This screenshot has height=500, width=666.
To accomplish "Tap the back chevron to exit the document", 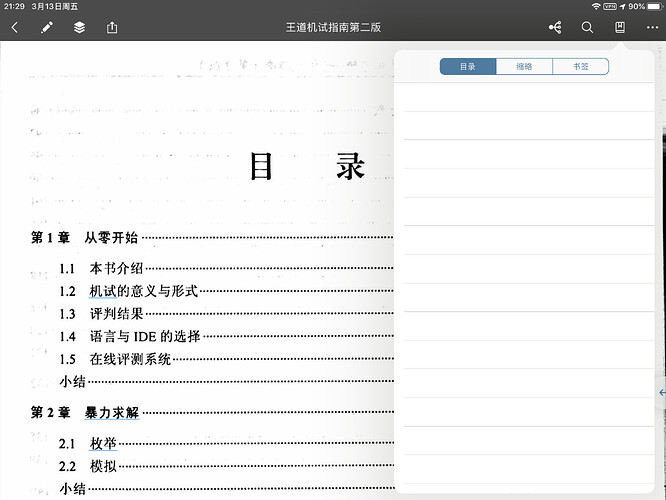I will pyautogui.click(x=15, y=28).
